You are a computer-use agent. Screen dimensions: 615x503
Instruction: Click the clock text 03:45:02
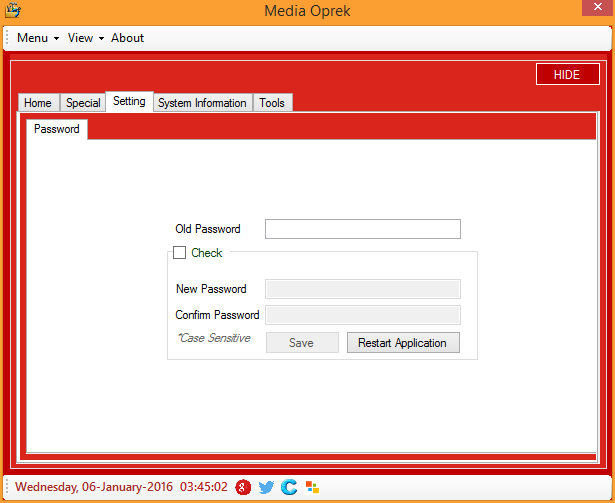pos(204,487)
